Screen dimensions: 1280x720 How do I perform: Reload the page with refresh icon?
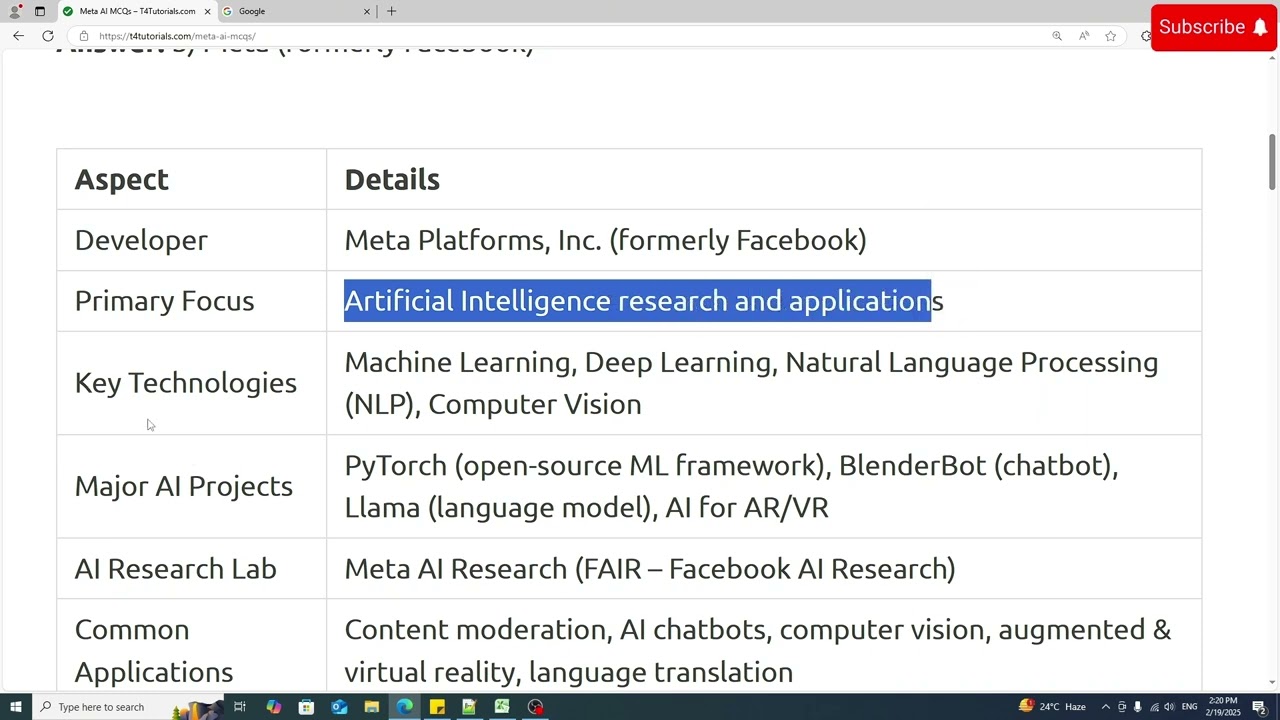pyautogui.click(x=47, y=36)
